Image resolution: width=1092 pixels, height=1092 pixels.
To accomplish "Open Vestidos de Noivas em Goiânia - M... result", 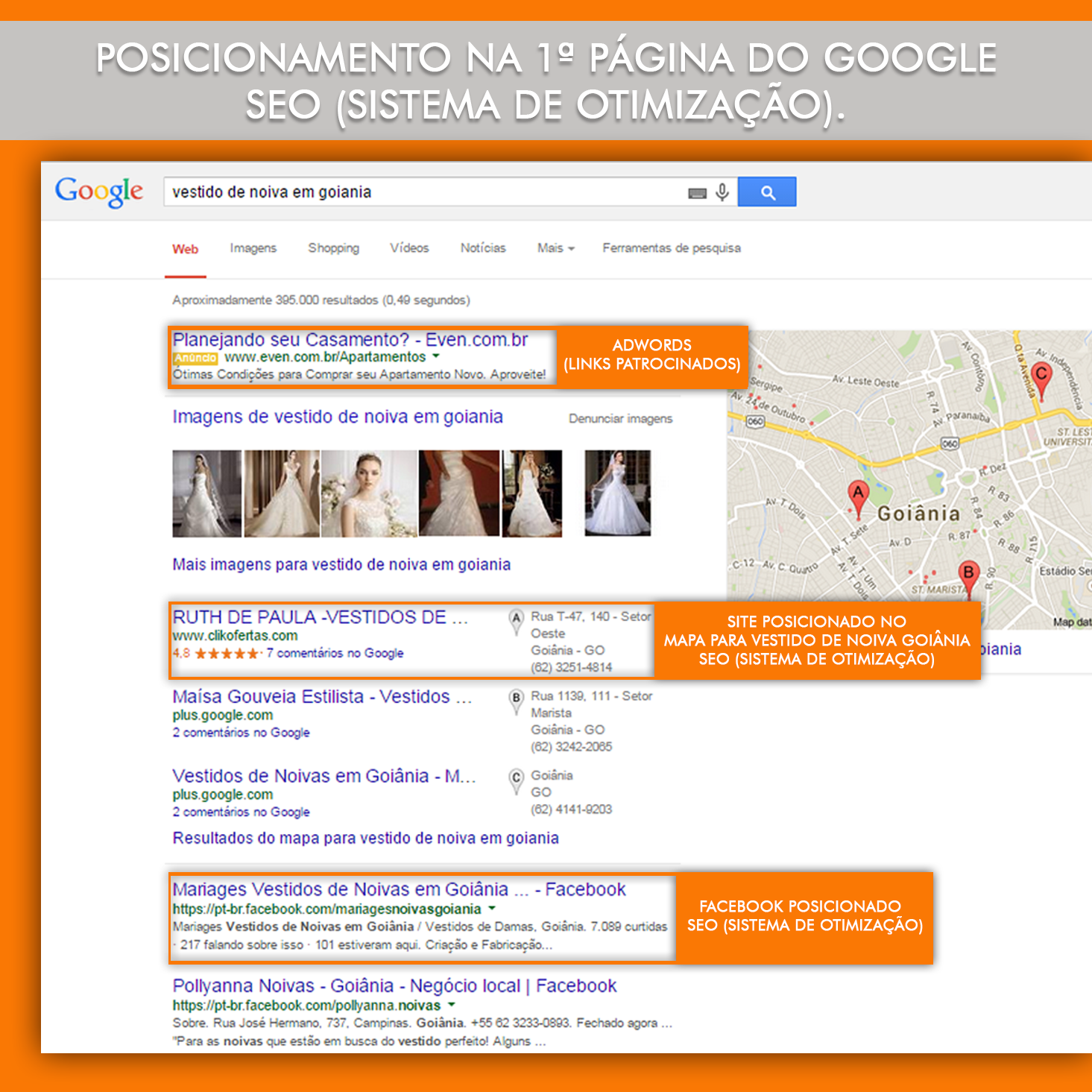I will [x=324, y=776].
